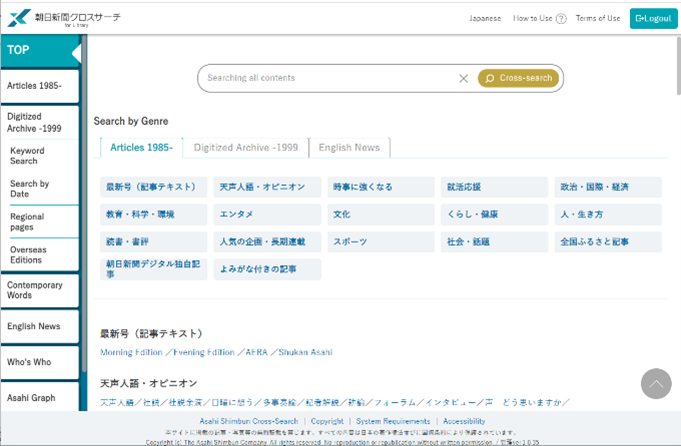This screenshot has width=681, height=446.
Task: Select genre 人・生き方
Action: click(x=608, y=215)
